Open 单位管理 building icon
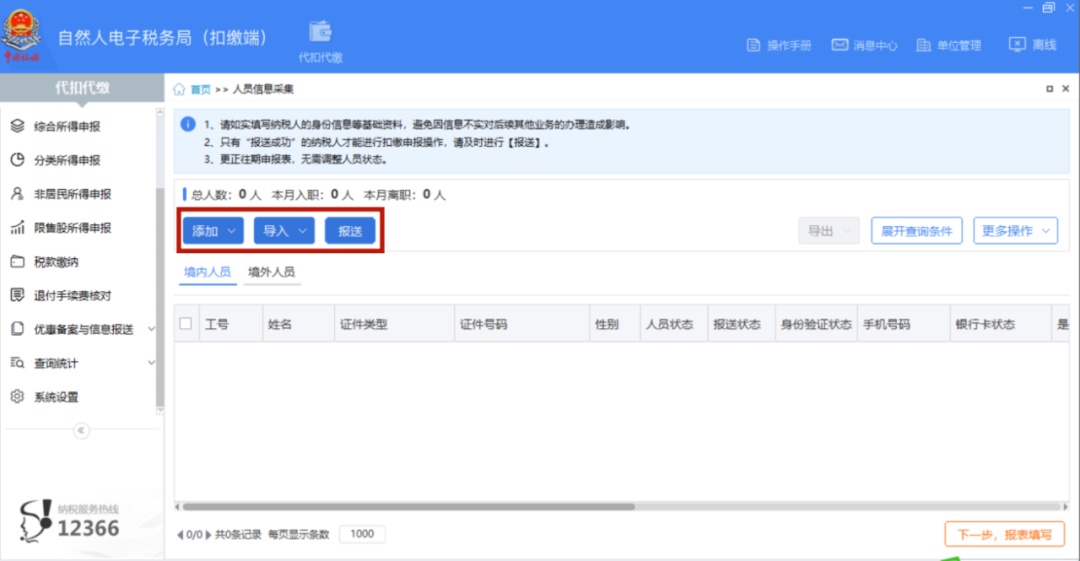This screenshot has width=1080, height=561. pos(924,45)
